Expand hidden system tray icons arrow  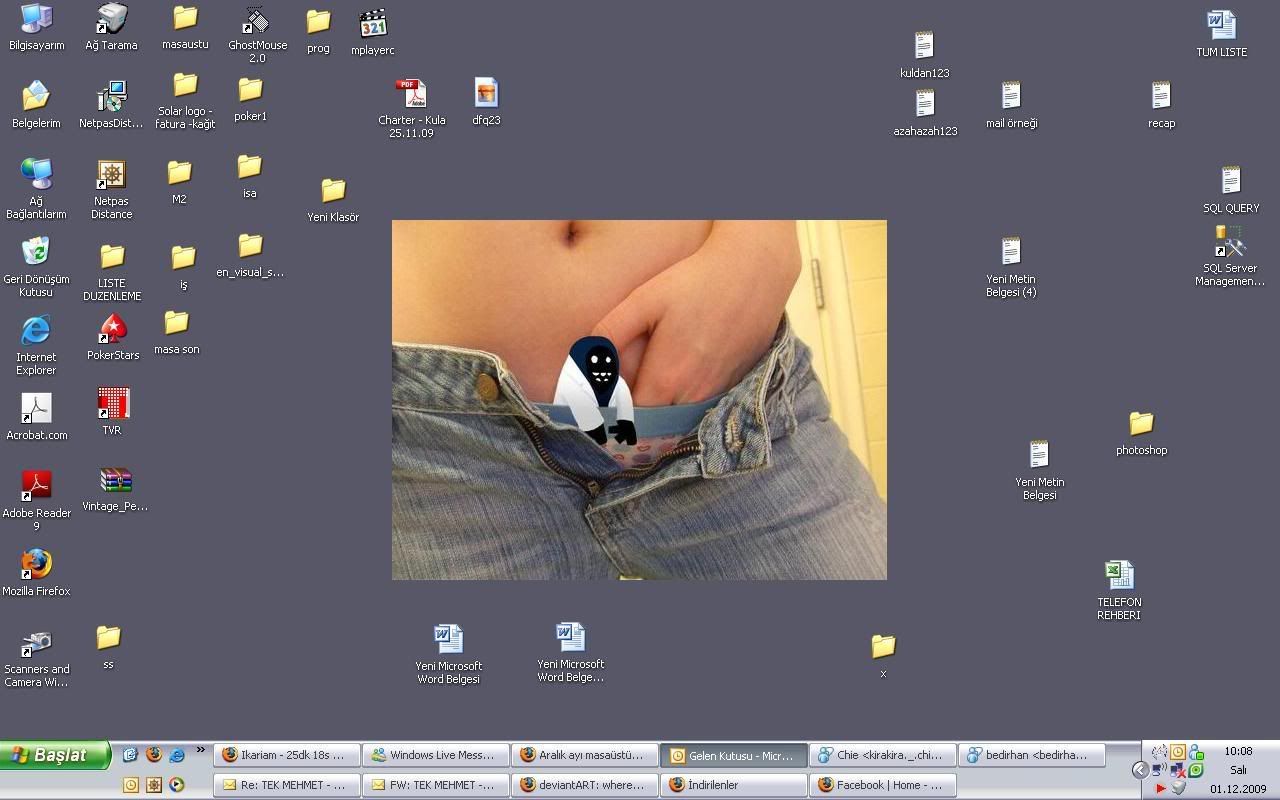(x=1140, y=770)
